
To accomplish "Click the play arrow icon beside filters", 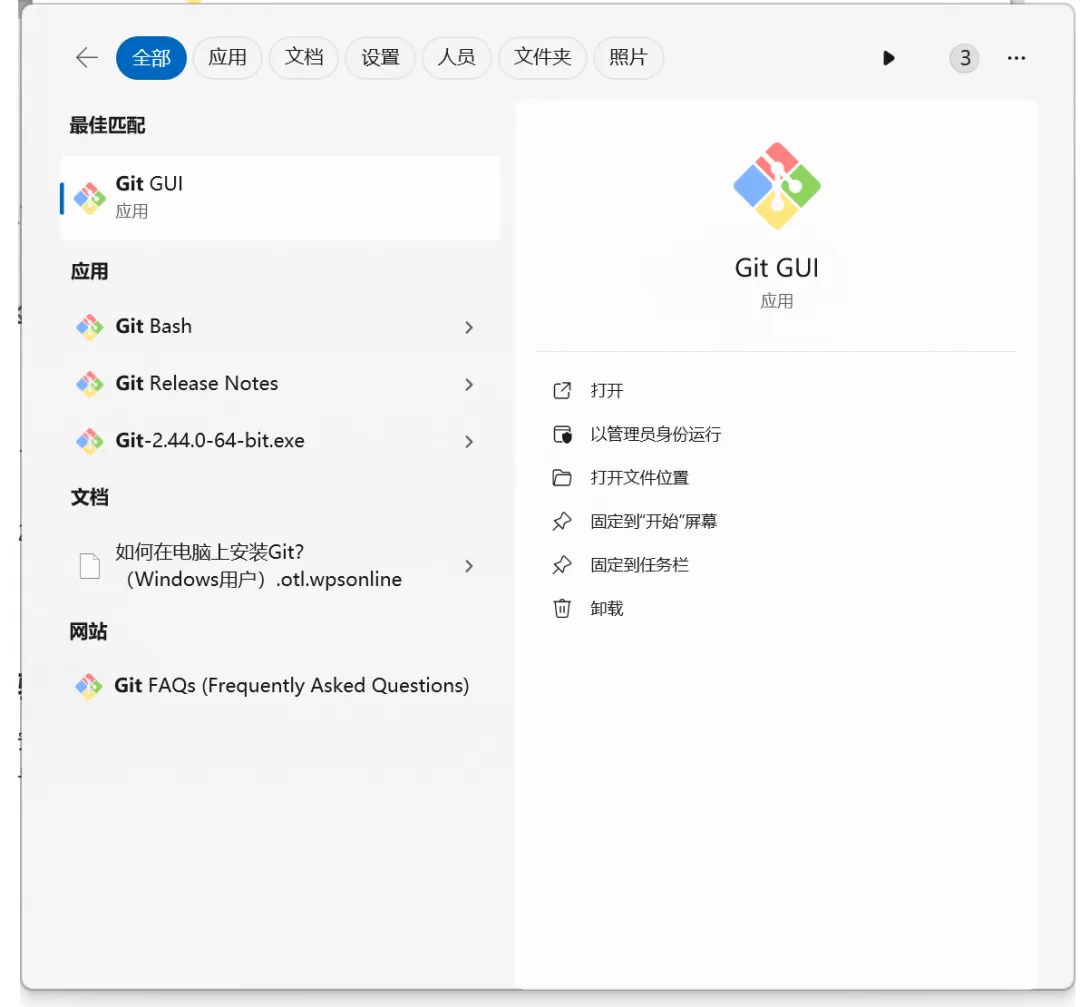I will pyautogui.click(x=889, y=58).
